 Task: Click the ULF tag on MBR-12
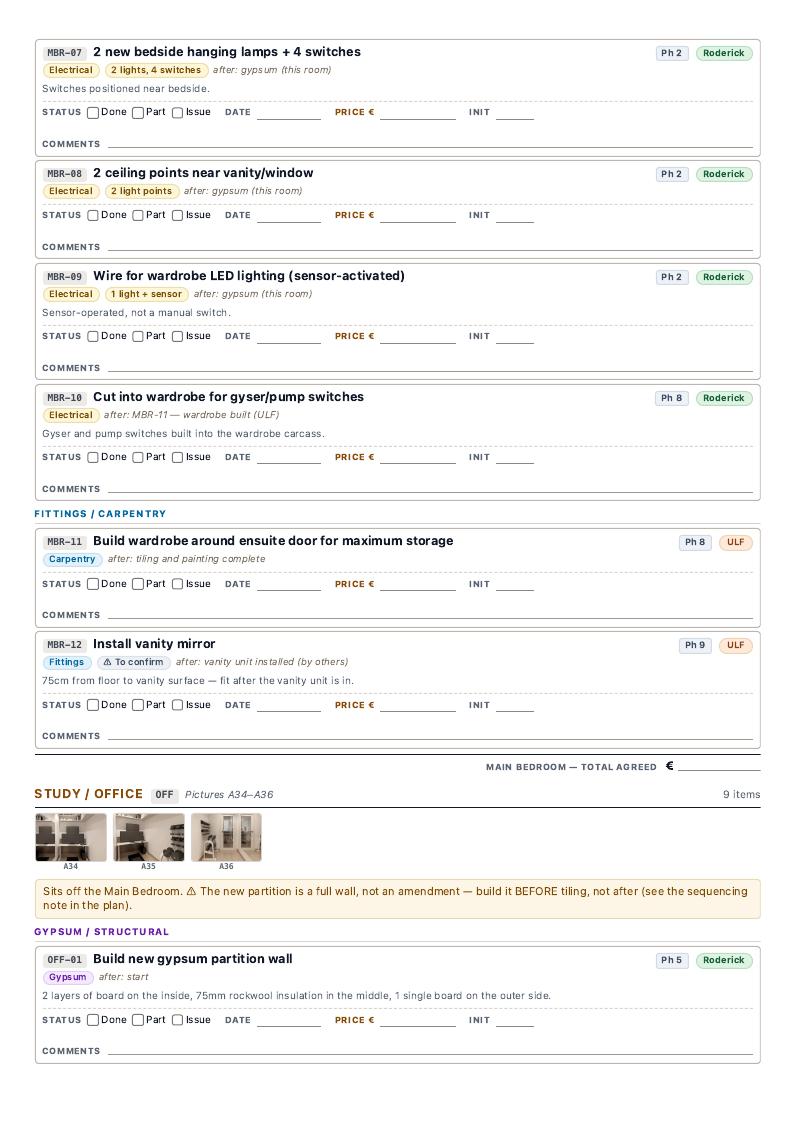coord(736,645)
